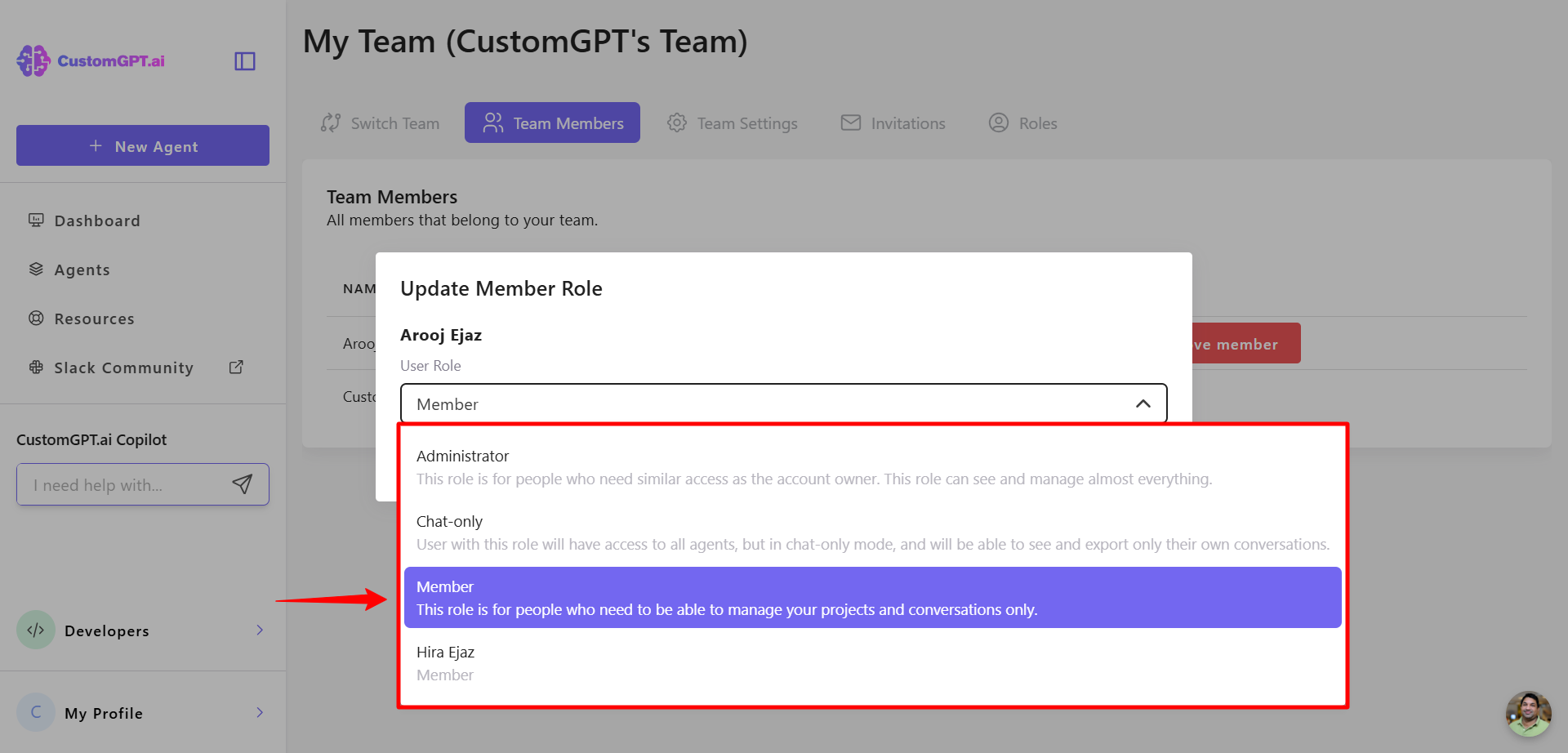Open the Developers menu item
This screenshot has height=753, width=1568.
(143, 630)
